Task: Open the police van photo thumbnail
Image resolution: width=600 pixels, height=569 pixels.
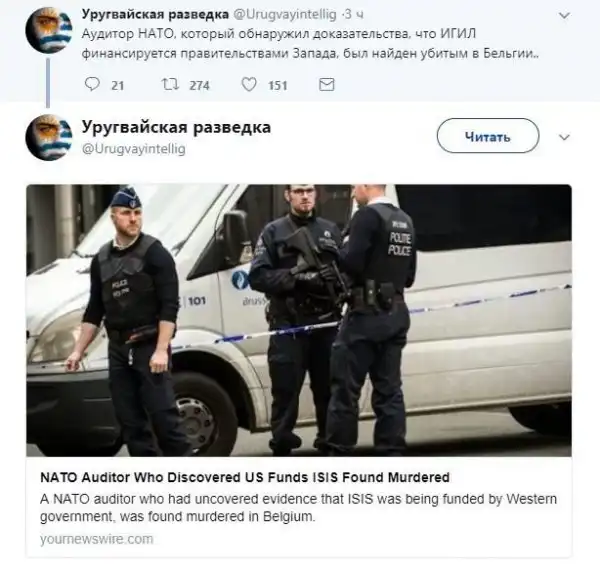Action: tap(299, 320)
